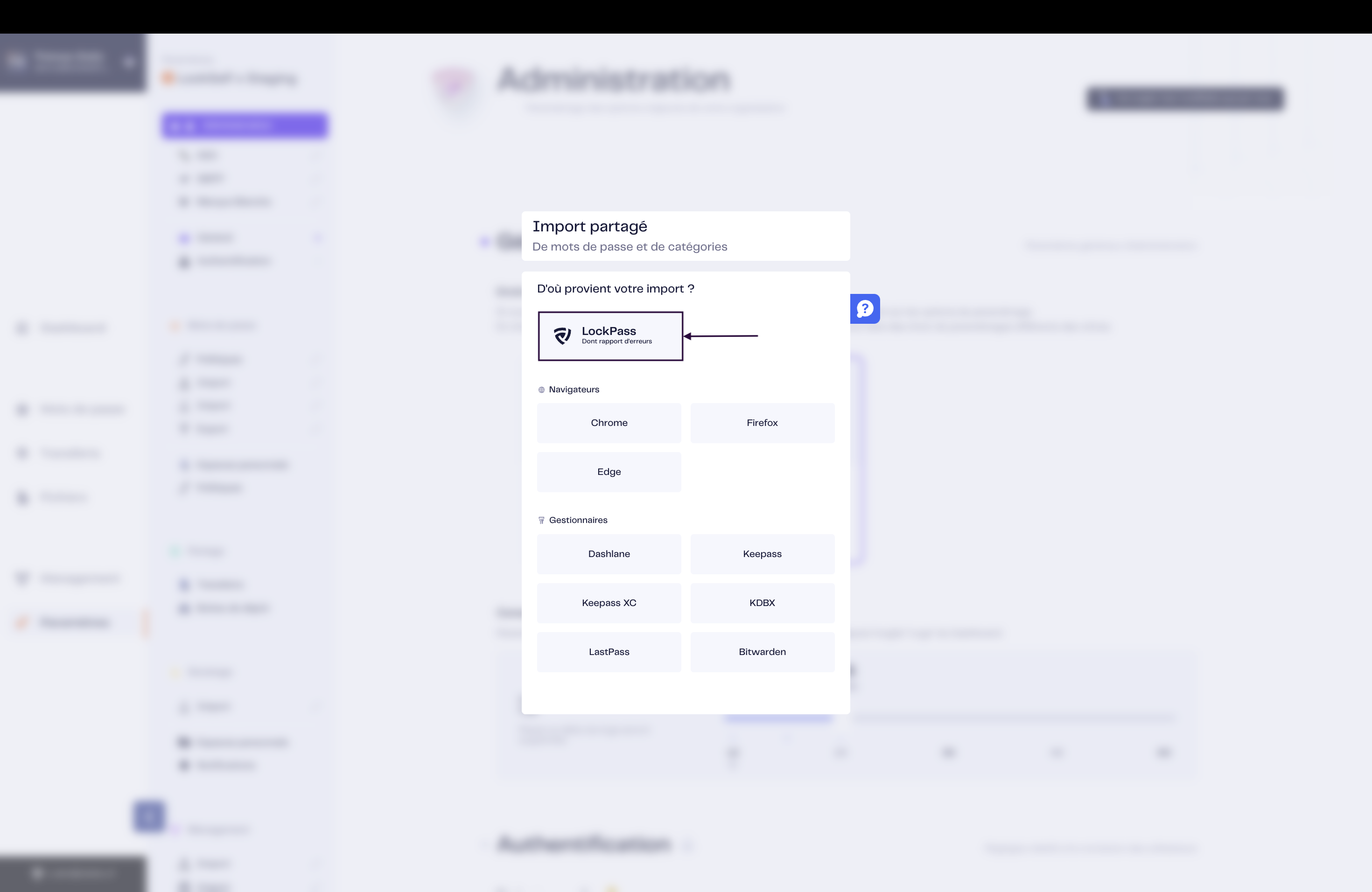Select the LockPass import source
The height and width of the screenshot is (892, 1372).
[610, 336]
